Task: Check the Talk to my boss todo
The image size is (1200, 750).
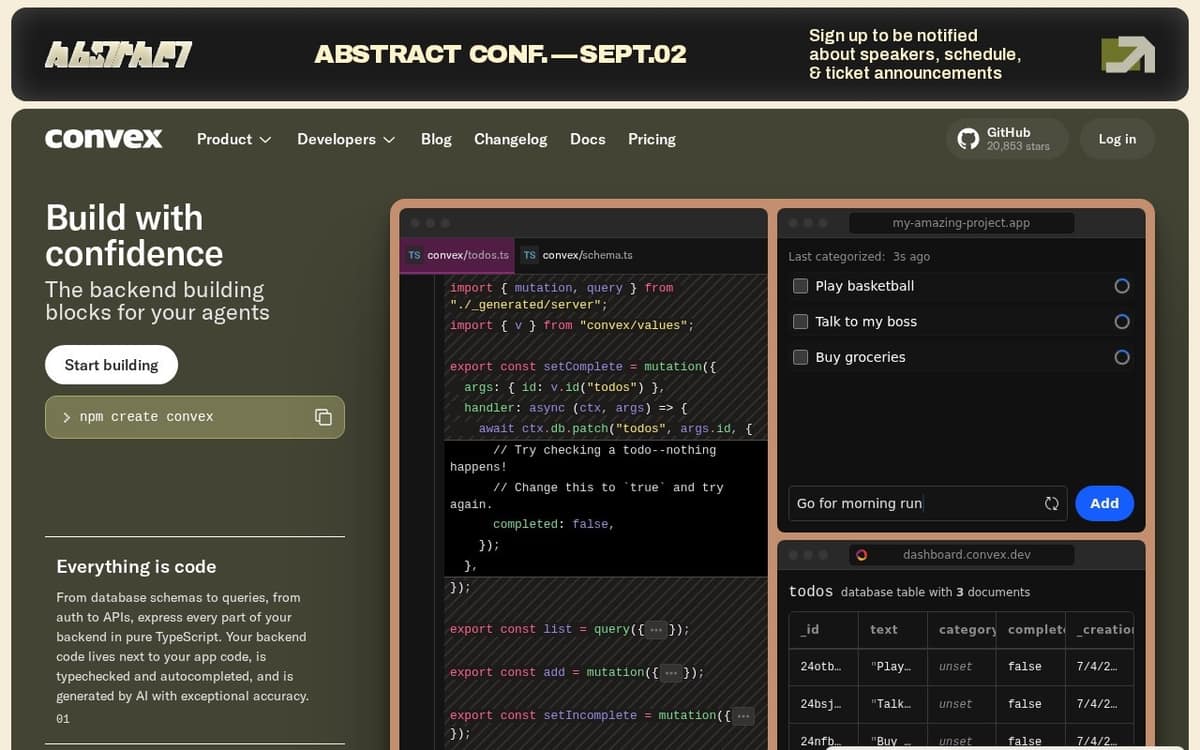Action: click(800, 322)
